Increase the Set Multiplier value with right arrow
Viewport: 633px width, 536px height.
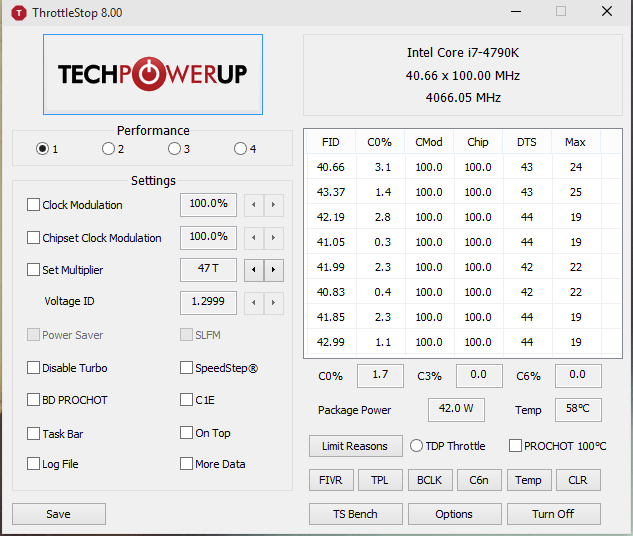[x=274, y=270]
